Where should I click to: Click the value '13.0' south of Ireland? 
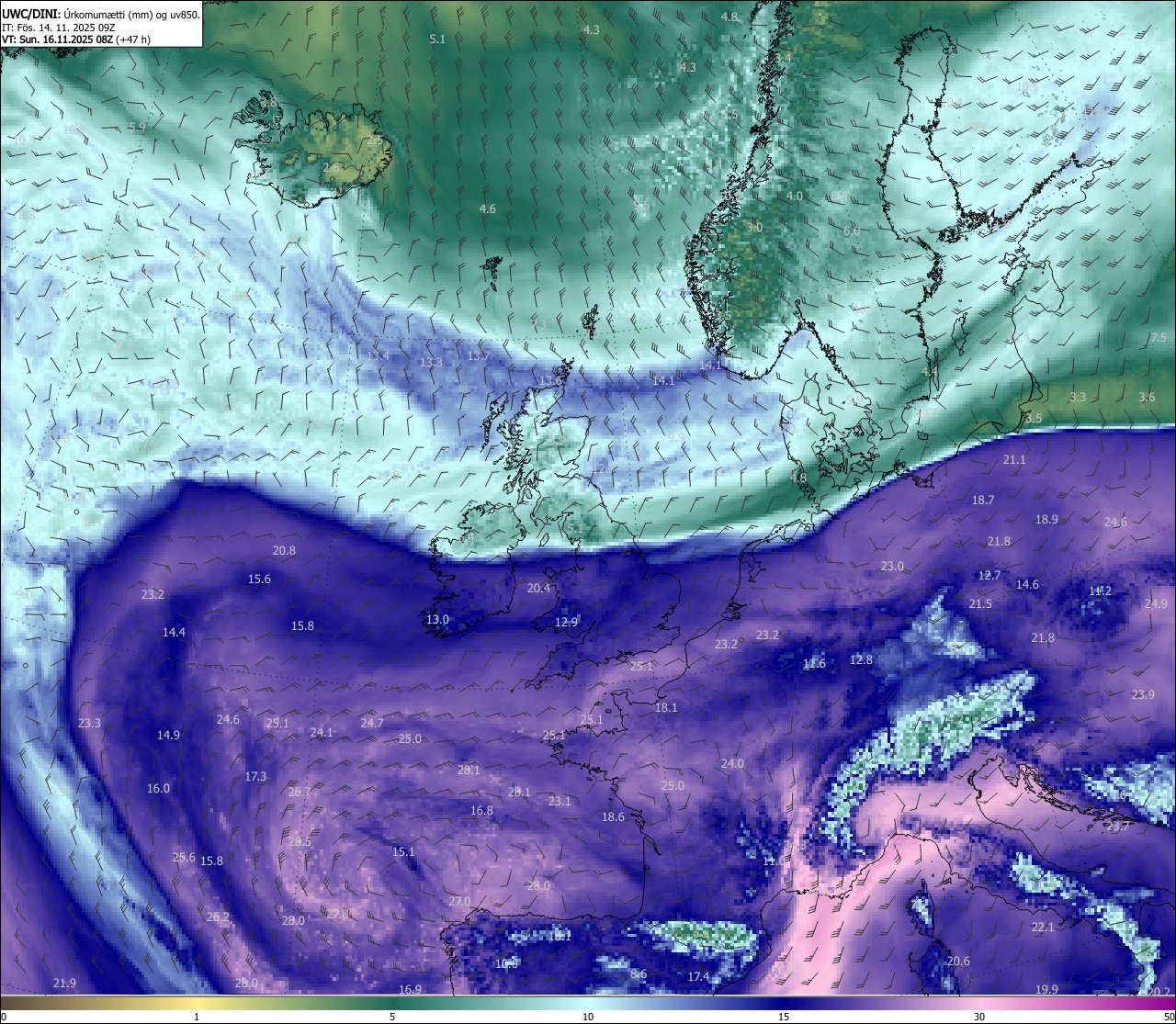(x=437, y=619)
